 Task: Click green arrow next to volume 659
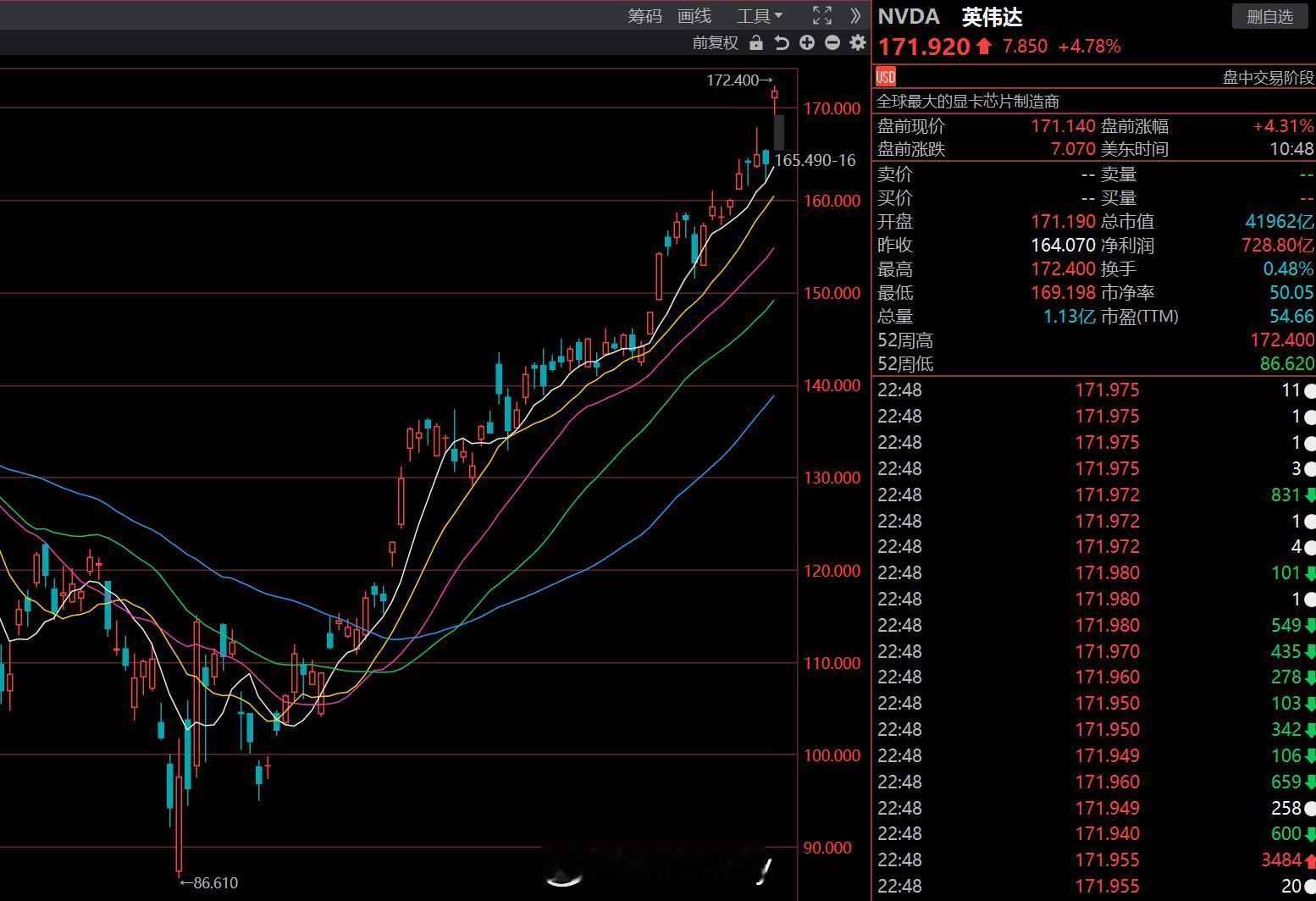click(x=1310, y=782)
